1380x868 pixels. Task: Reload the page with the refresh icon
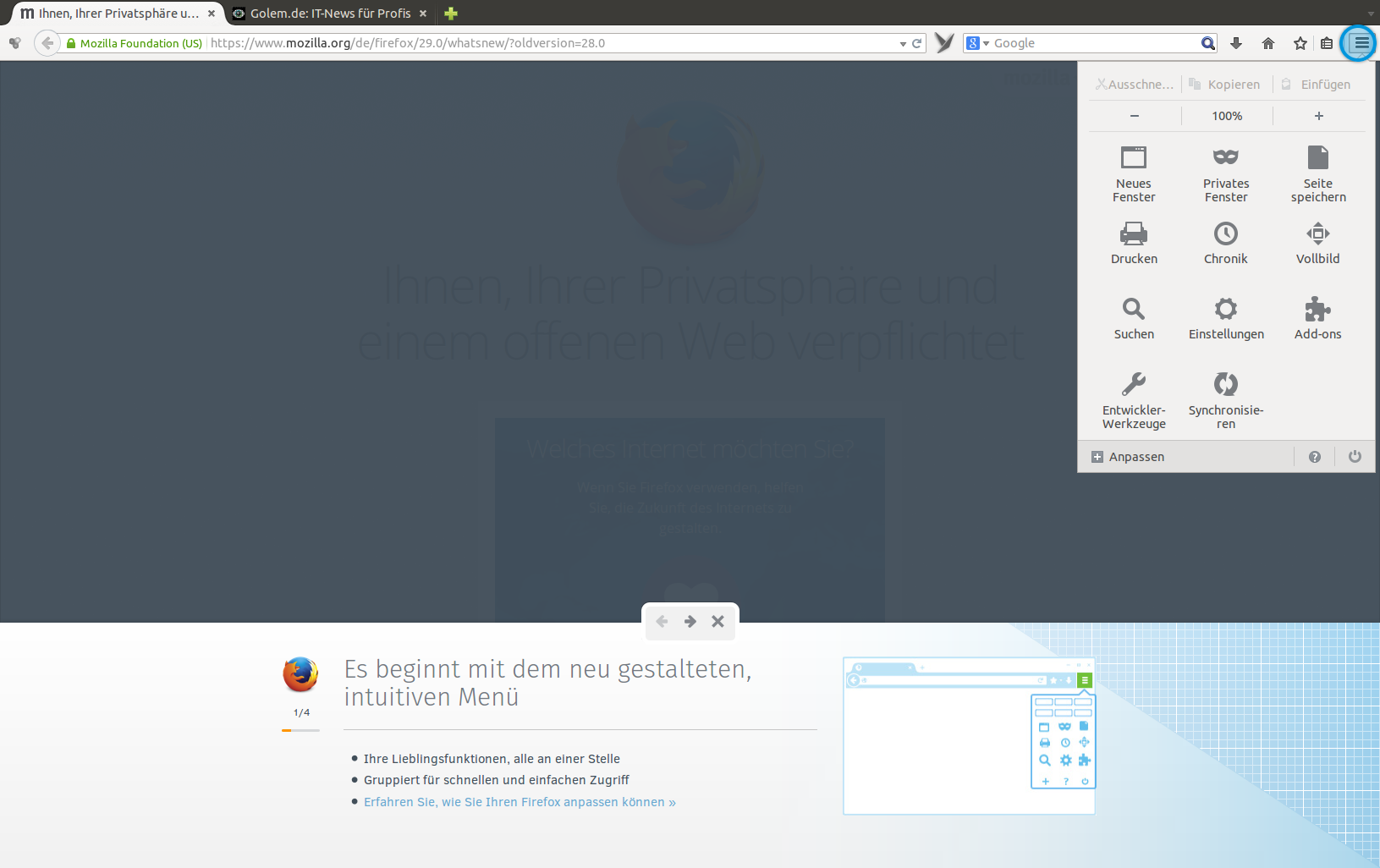coord(916,43)
